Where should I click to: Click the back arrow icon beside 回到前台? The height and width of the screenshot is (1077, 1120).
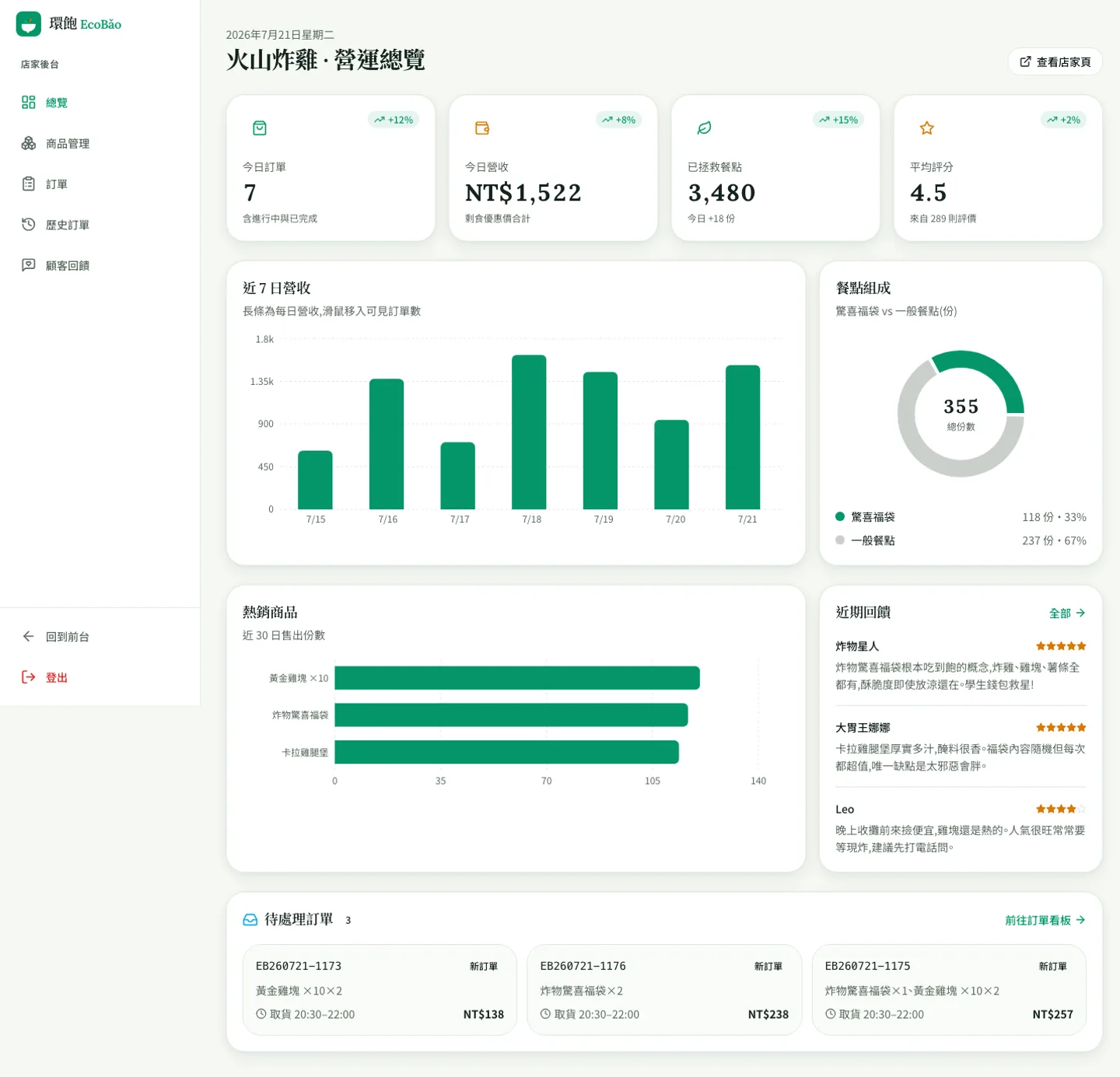click(29, 636)
